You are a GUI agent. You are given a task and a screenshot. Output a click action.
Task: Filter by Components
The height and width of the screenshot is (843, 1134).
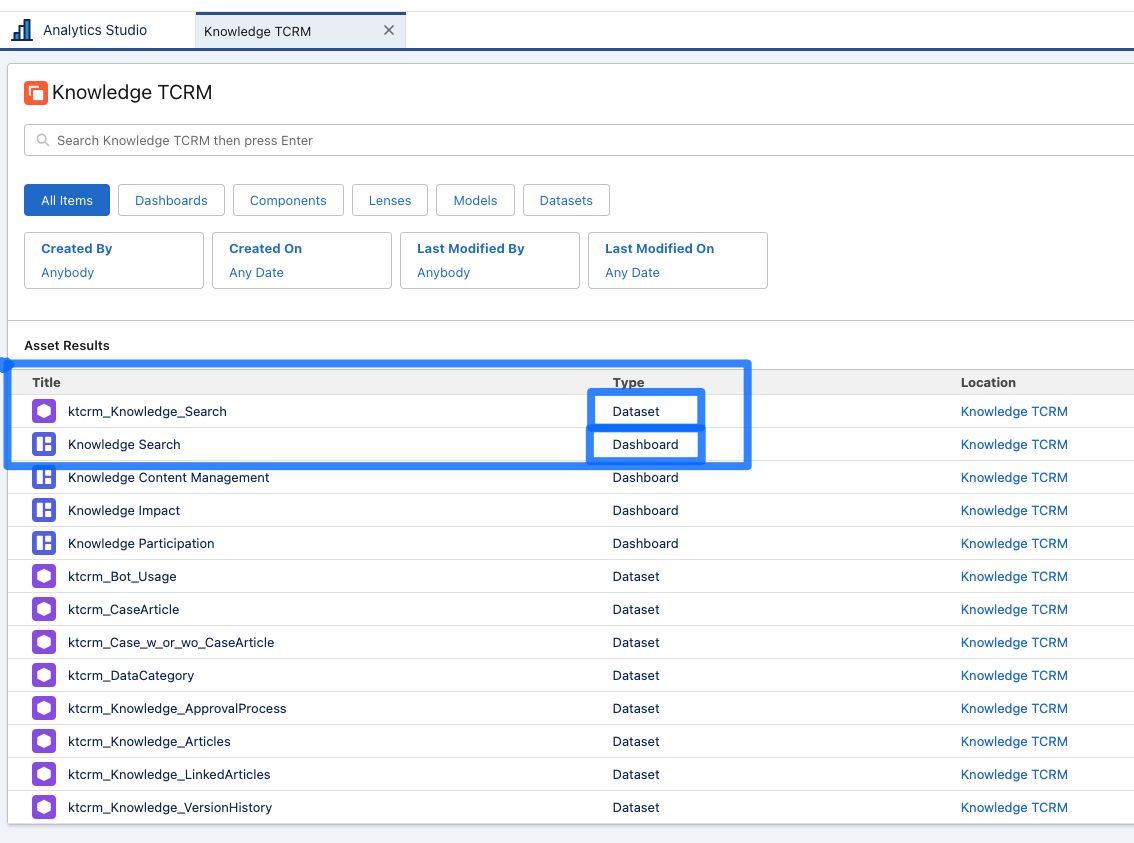click(x=288, y=200)
